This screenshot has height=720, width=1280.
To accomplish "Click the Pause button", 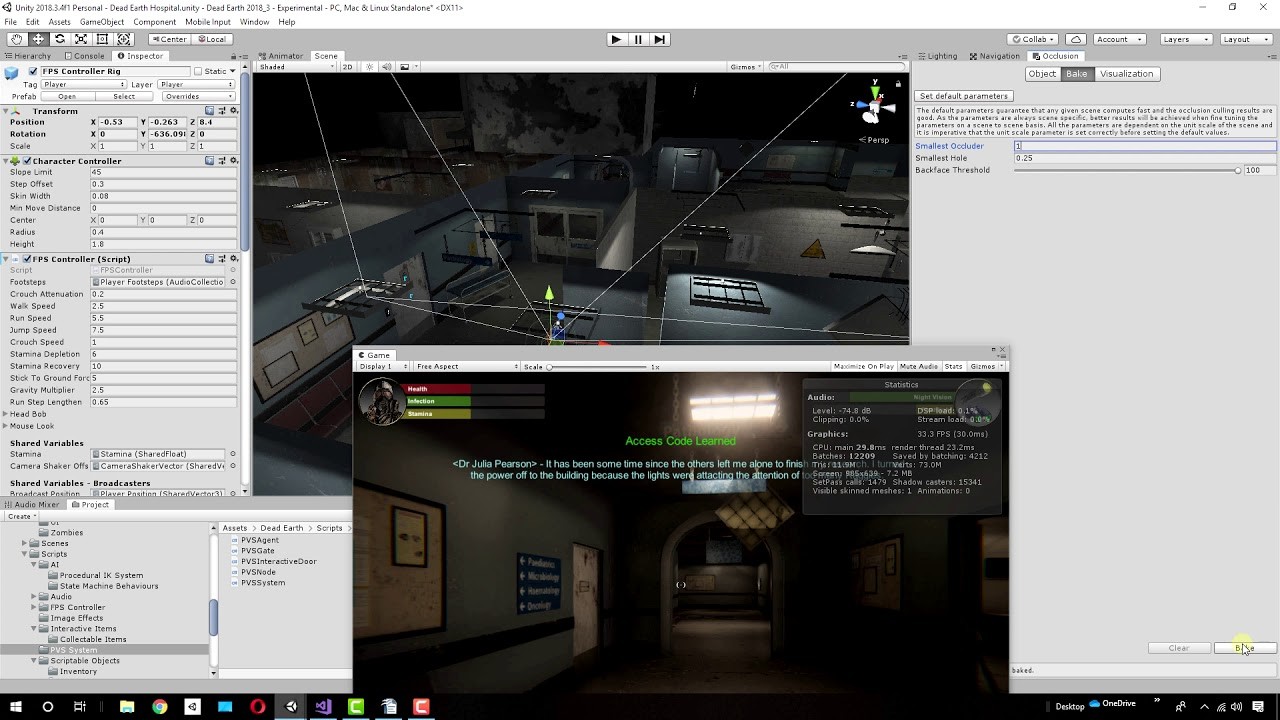I will pyautogui.click(x=638, y=39).
